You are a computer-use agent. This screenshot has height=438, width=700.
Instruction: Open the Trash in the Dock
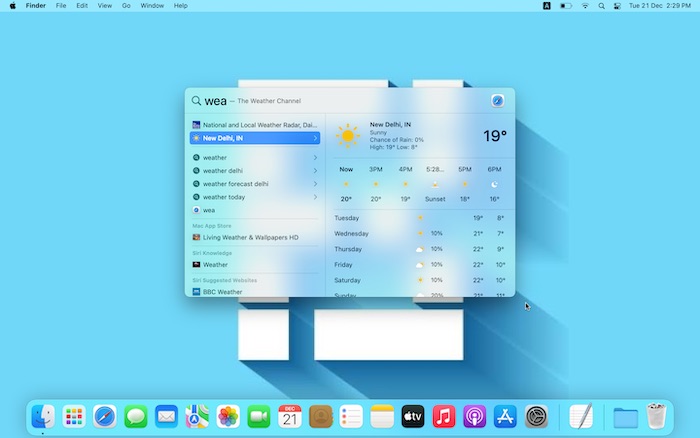tap(656, 416)
